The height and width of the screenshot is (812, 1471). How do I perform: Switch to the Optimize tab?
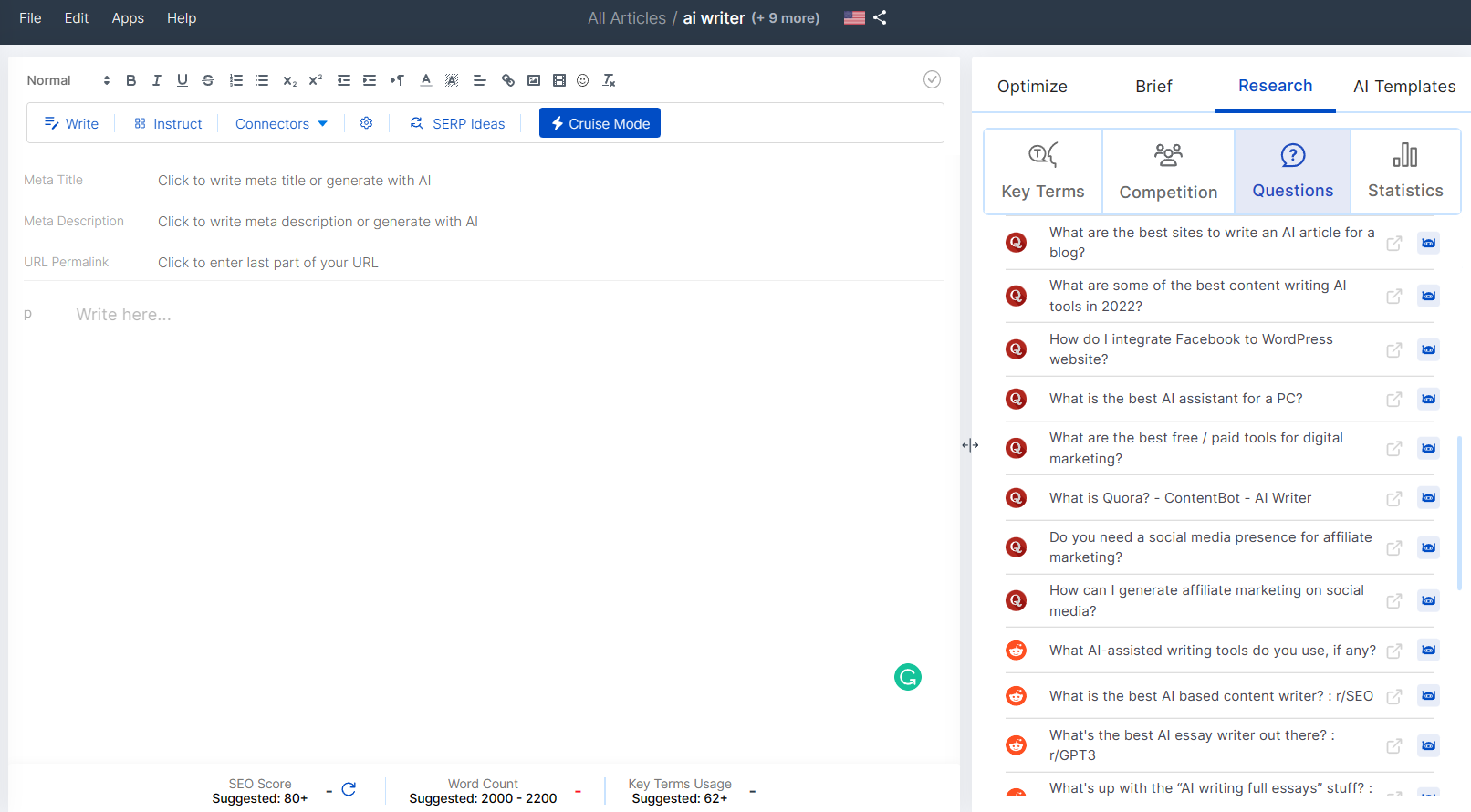[1032, 87]
